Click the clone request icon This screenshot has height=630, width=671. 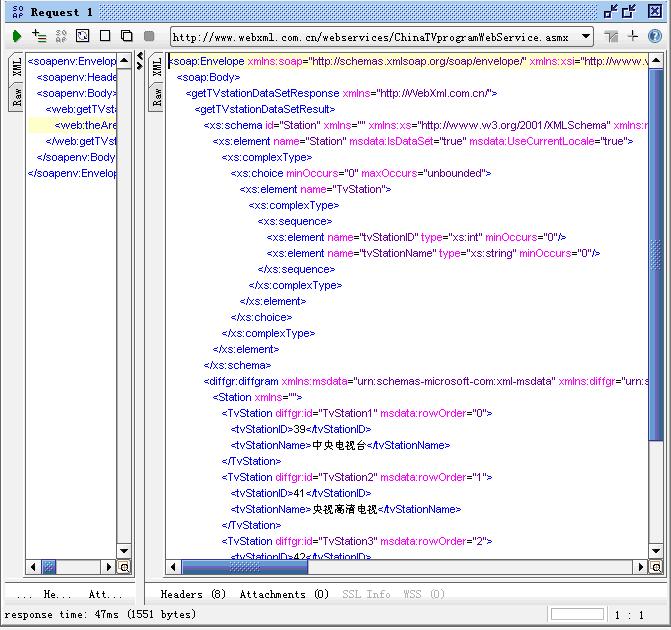click(127, 36)
